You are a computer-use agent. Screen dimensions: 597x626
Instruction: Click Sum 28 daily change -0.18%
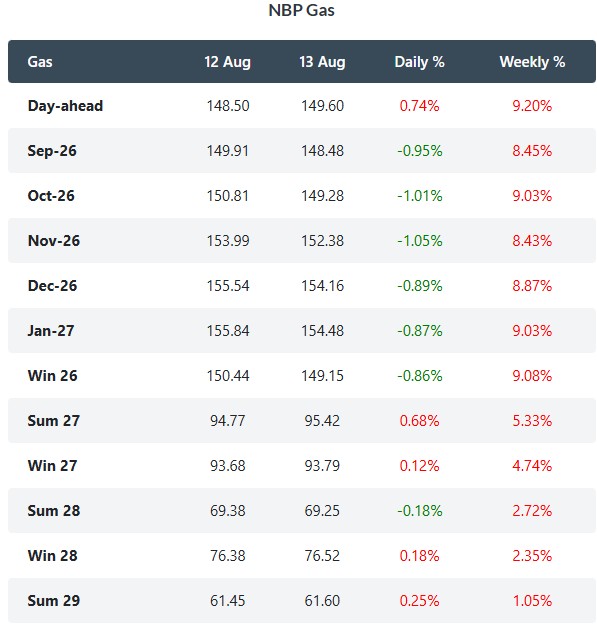[420, 511]
